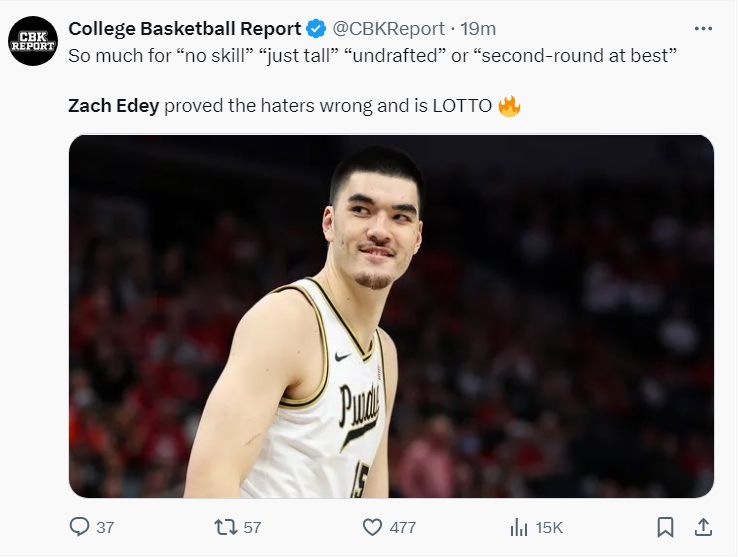
Task: Click the reply speech bubble icon
Action: (x=80, y=527)
